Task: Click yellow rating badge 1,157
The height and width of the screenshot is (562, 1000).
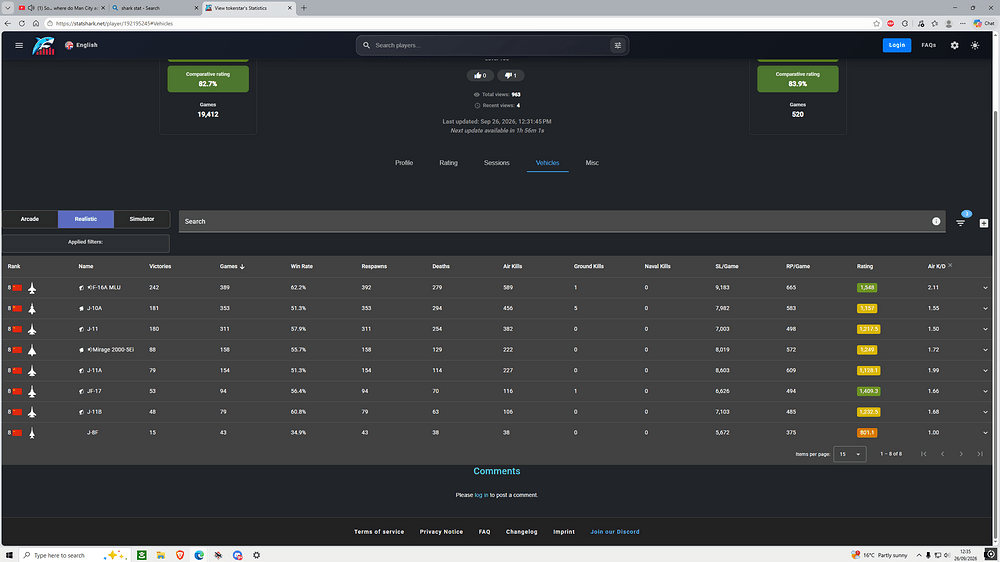Action: pos(867,308)
